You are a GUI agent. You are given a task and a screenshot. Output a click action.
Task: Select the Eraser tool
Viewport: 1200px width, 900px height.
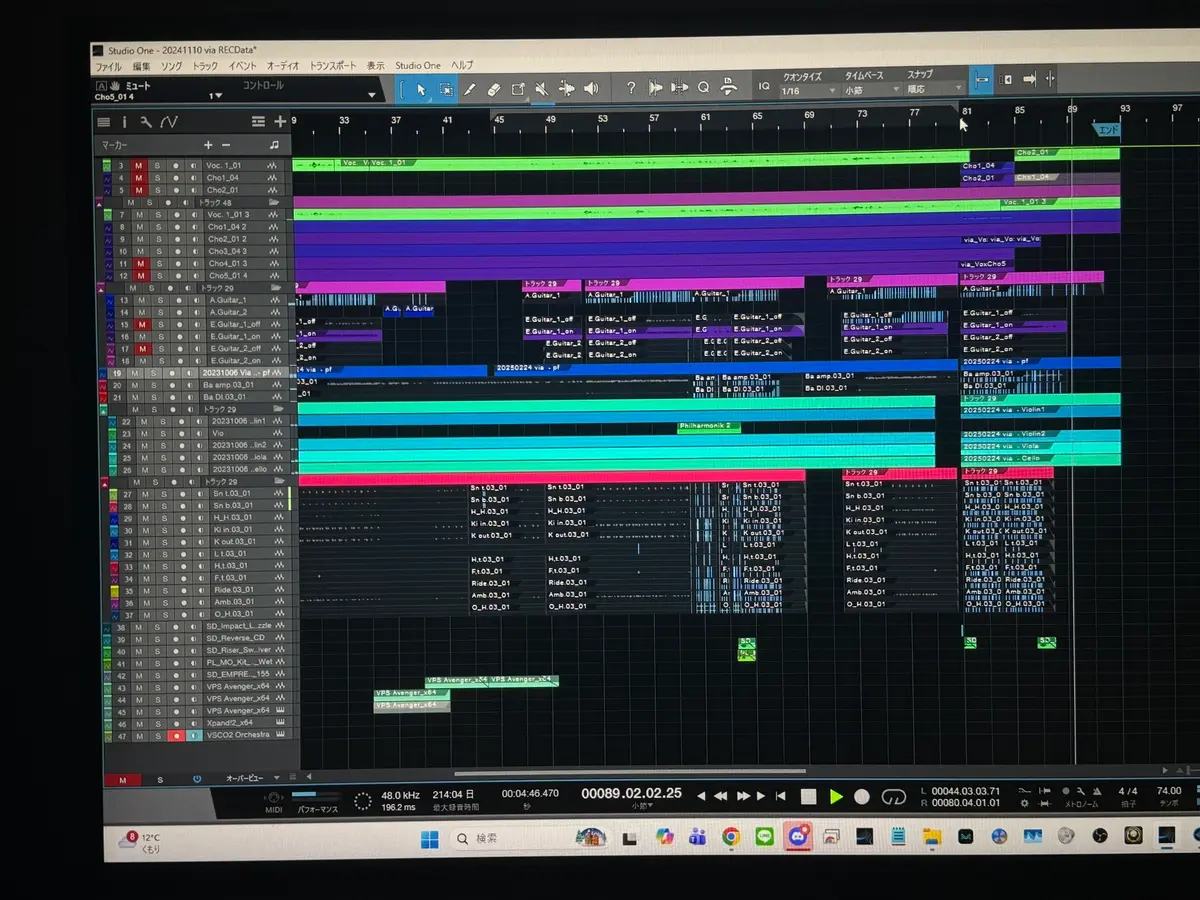494,89
